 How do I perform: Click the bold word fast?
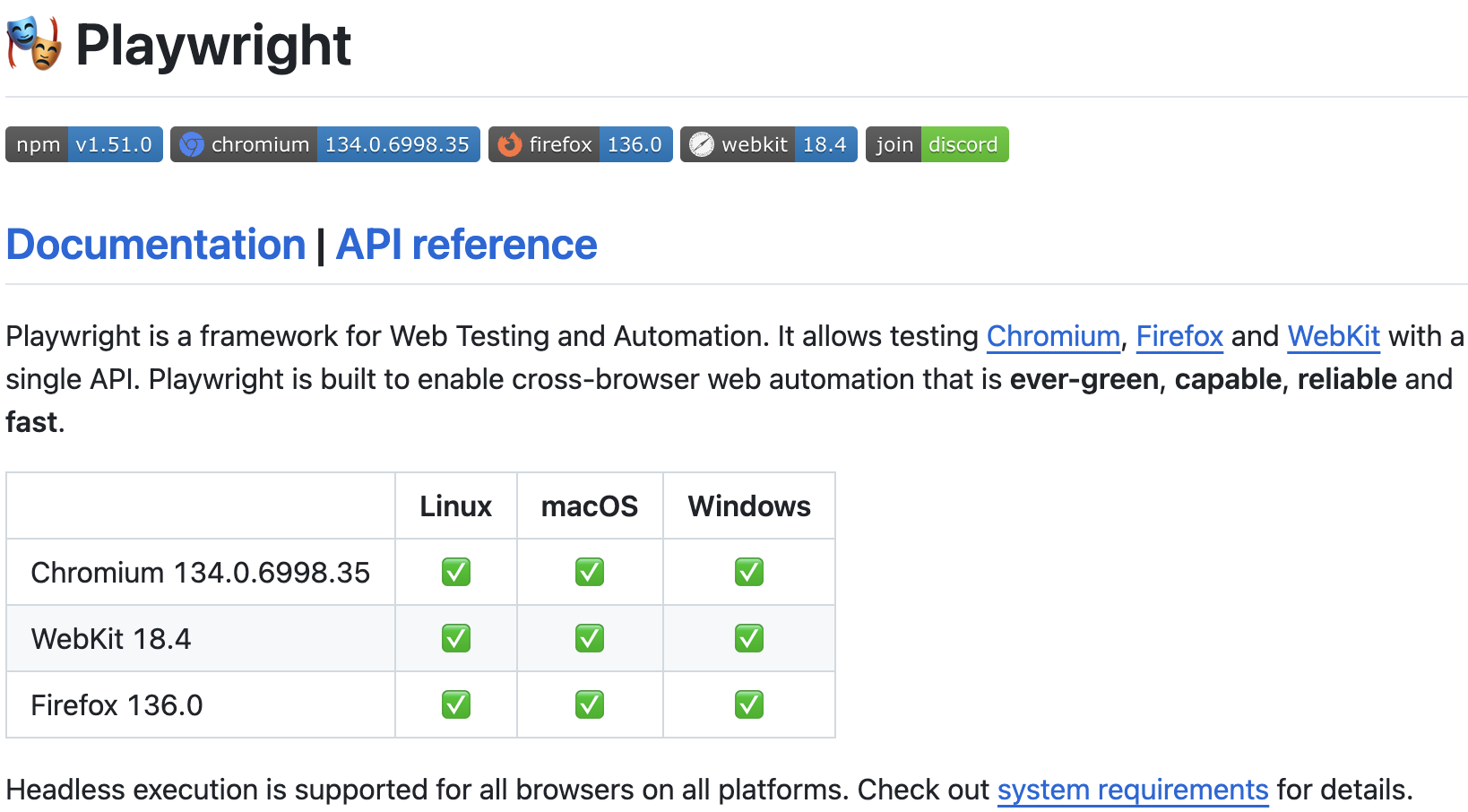31,422
